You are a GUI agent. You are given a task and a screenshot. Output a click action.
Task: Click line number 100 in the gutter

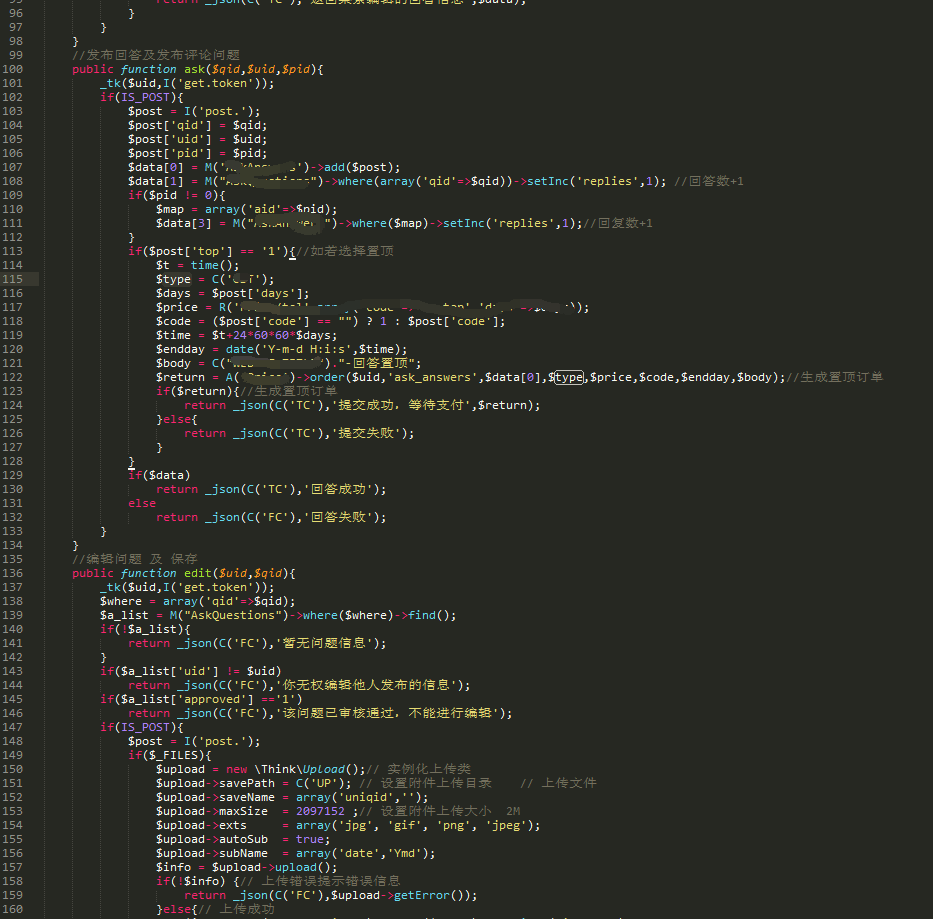(x=12, y=69)
